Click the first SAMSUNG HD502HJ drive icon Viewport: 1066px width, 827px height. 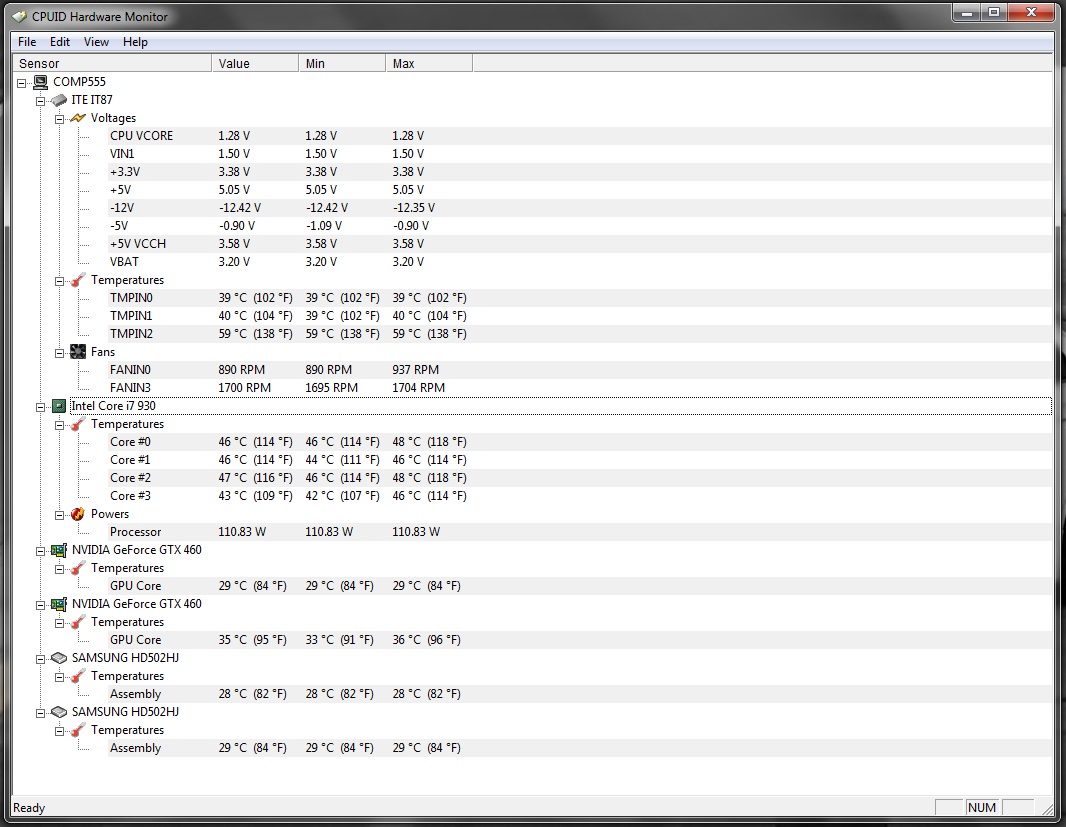coord(59,658)
